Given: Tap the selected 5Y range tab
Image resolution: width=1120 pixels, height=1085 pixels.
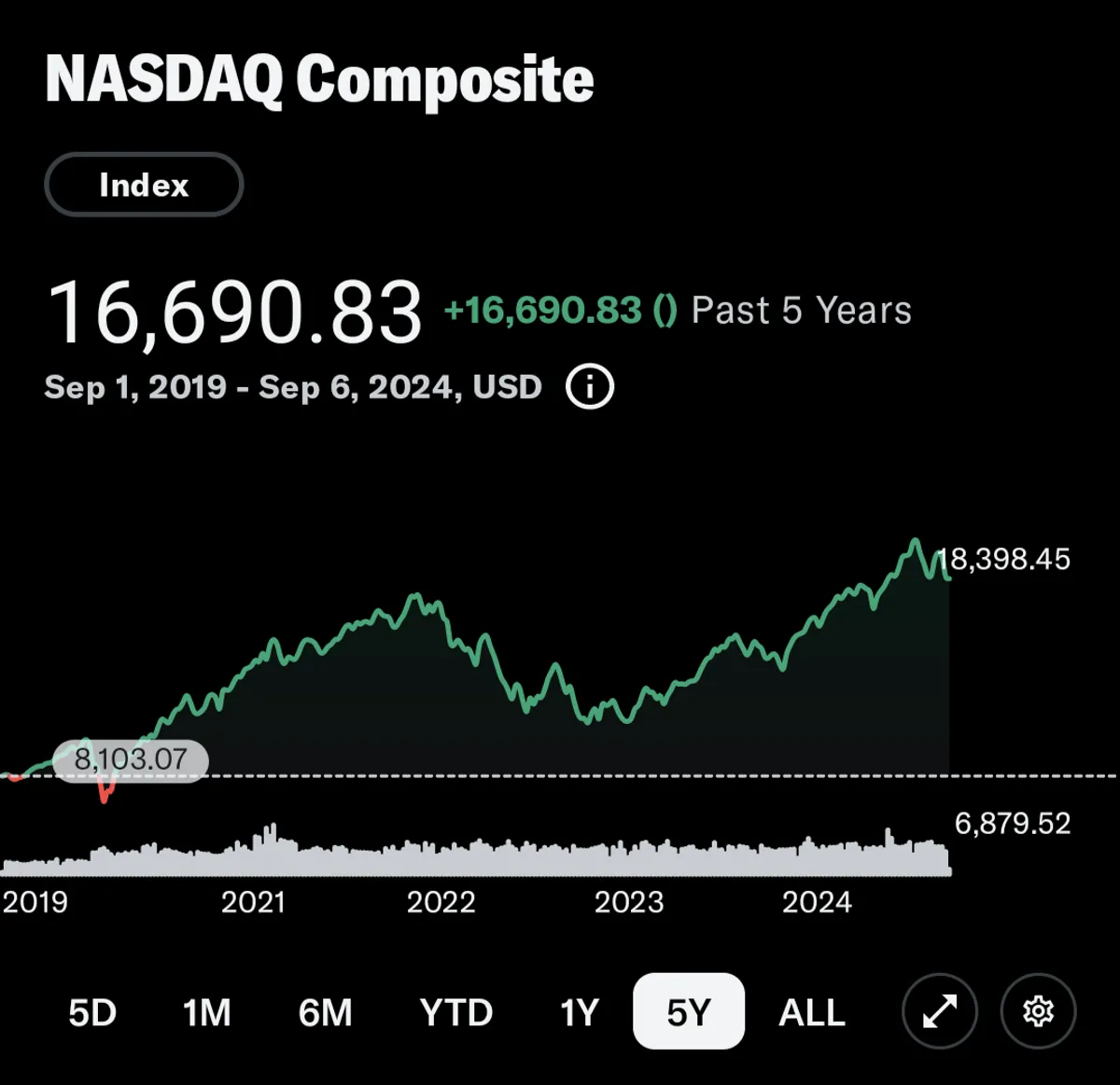Looking at the screenshot, I should pos(689,1012).
